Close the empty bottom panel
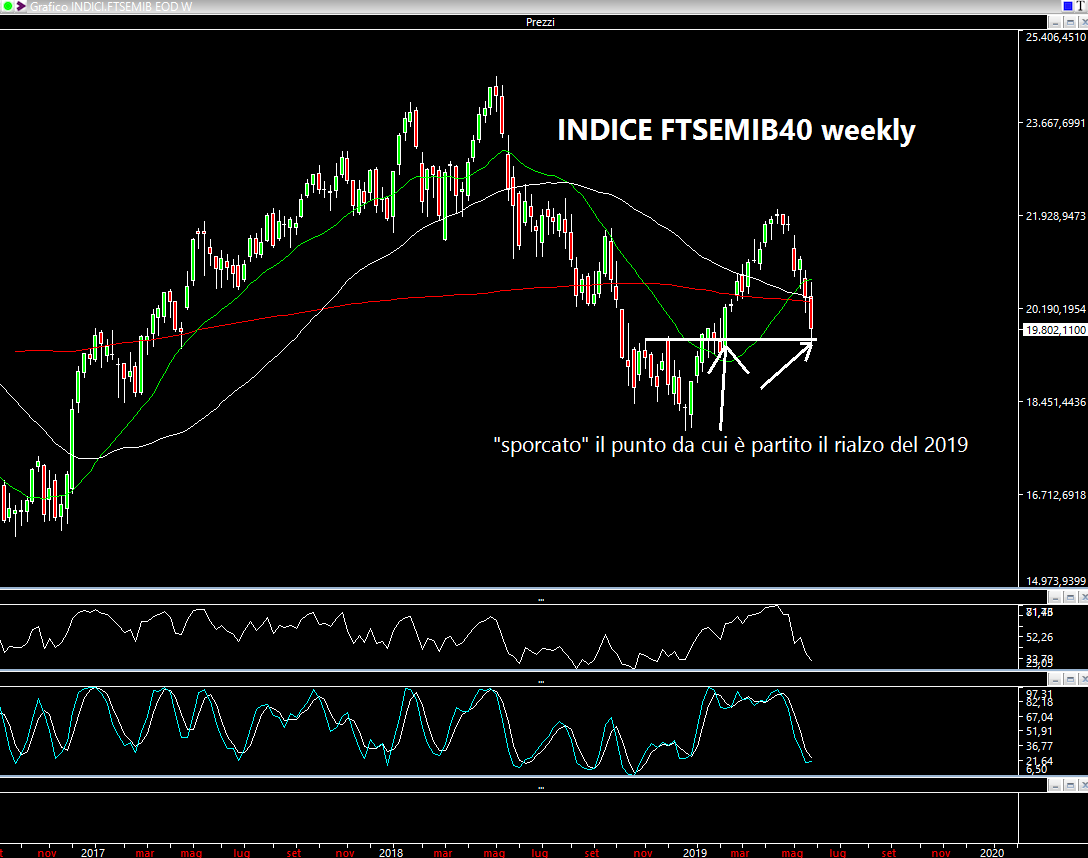 pos(1083,785)
